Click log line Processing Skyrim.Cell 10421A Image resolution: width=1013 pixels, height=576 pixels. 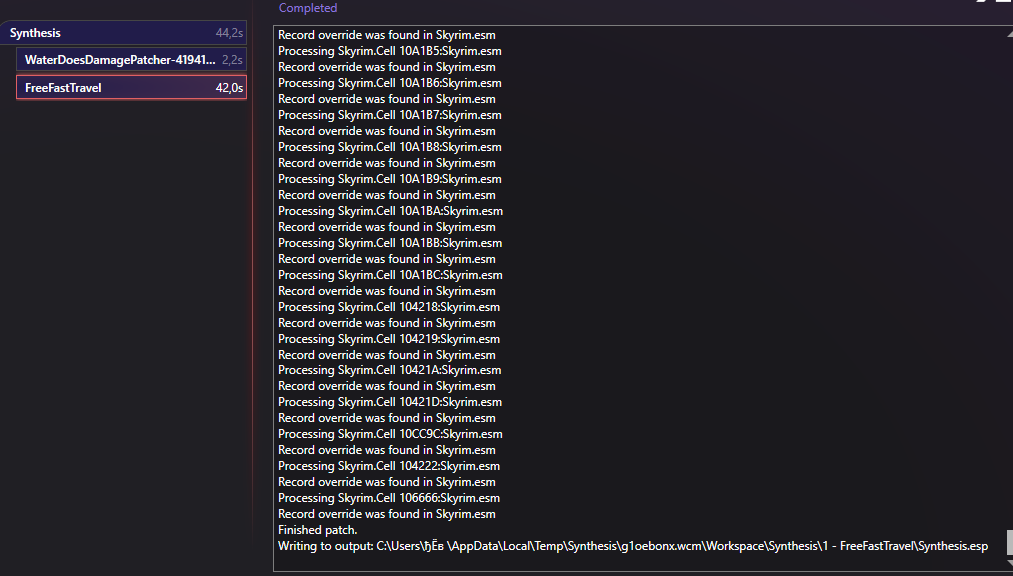pyautogui.click(x=390, y=370)
